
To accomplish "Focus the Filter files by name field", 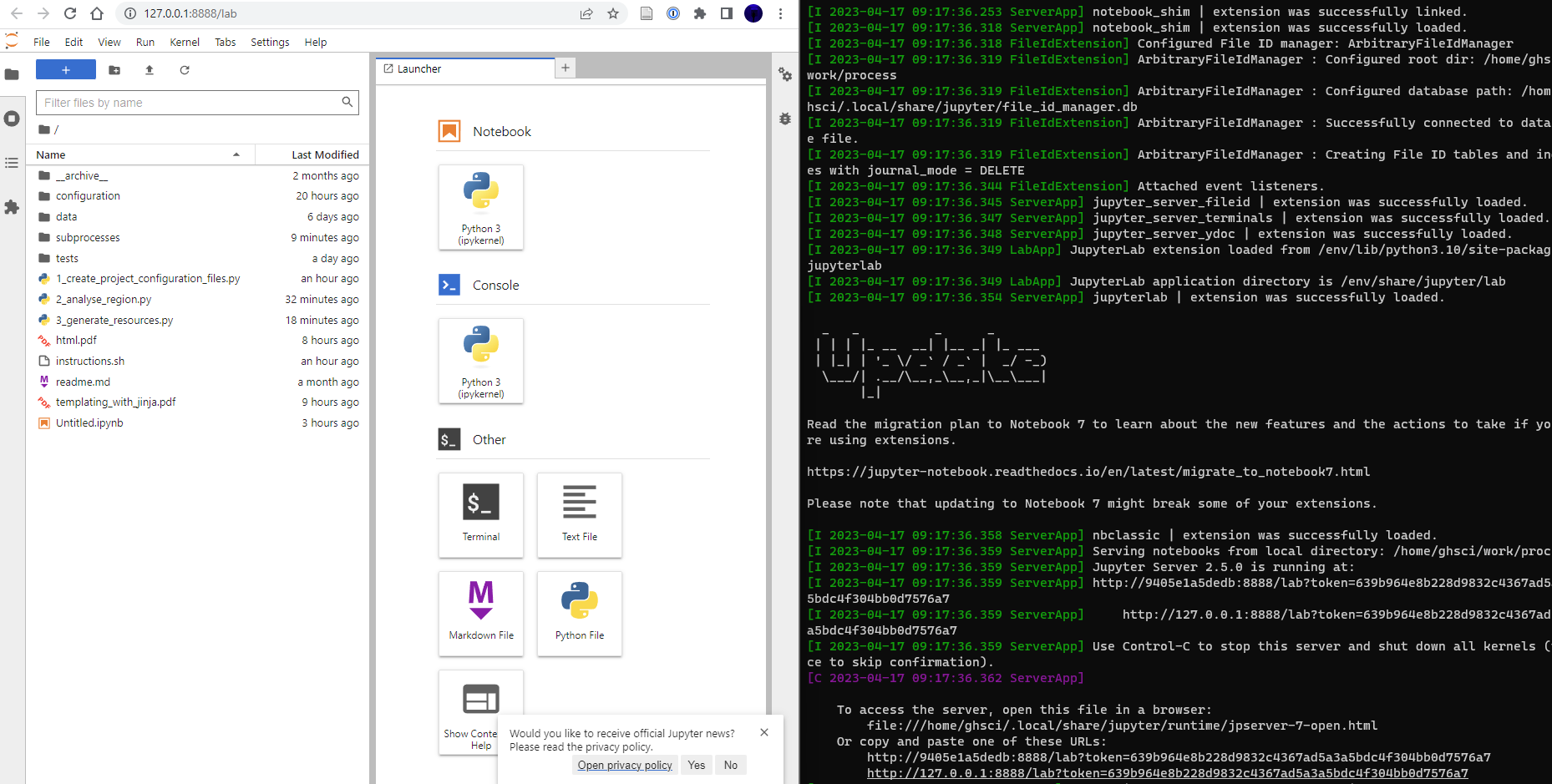I will click(x=197, y=103).
